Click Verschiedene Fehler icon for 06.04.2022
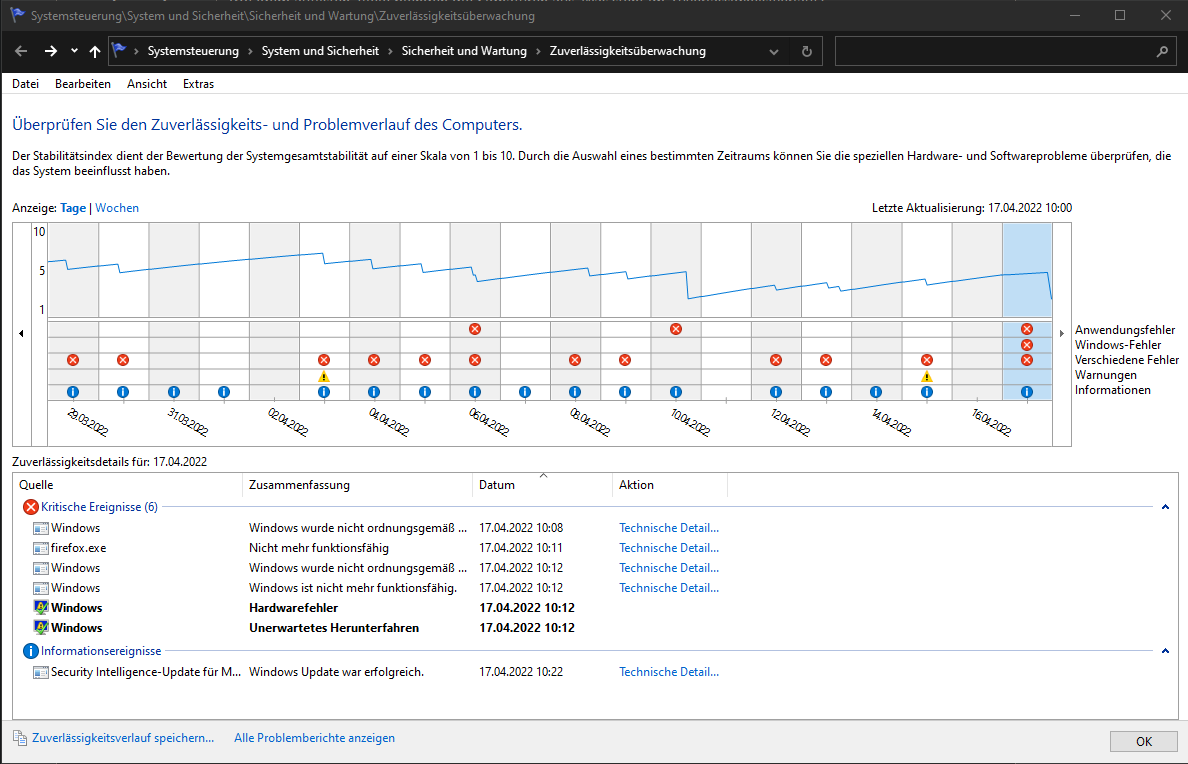The height and width of the screenshot is (764, 1188). (x=474, y=360)
